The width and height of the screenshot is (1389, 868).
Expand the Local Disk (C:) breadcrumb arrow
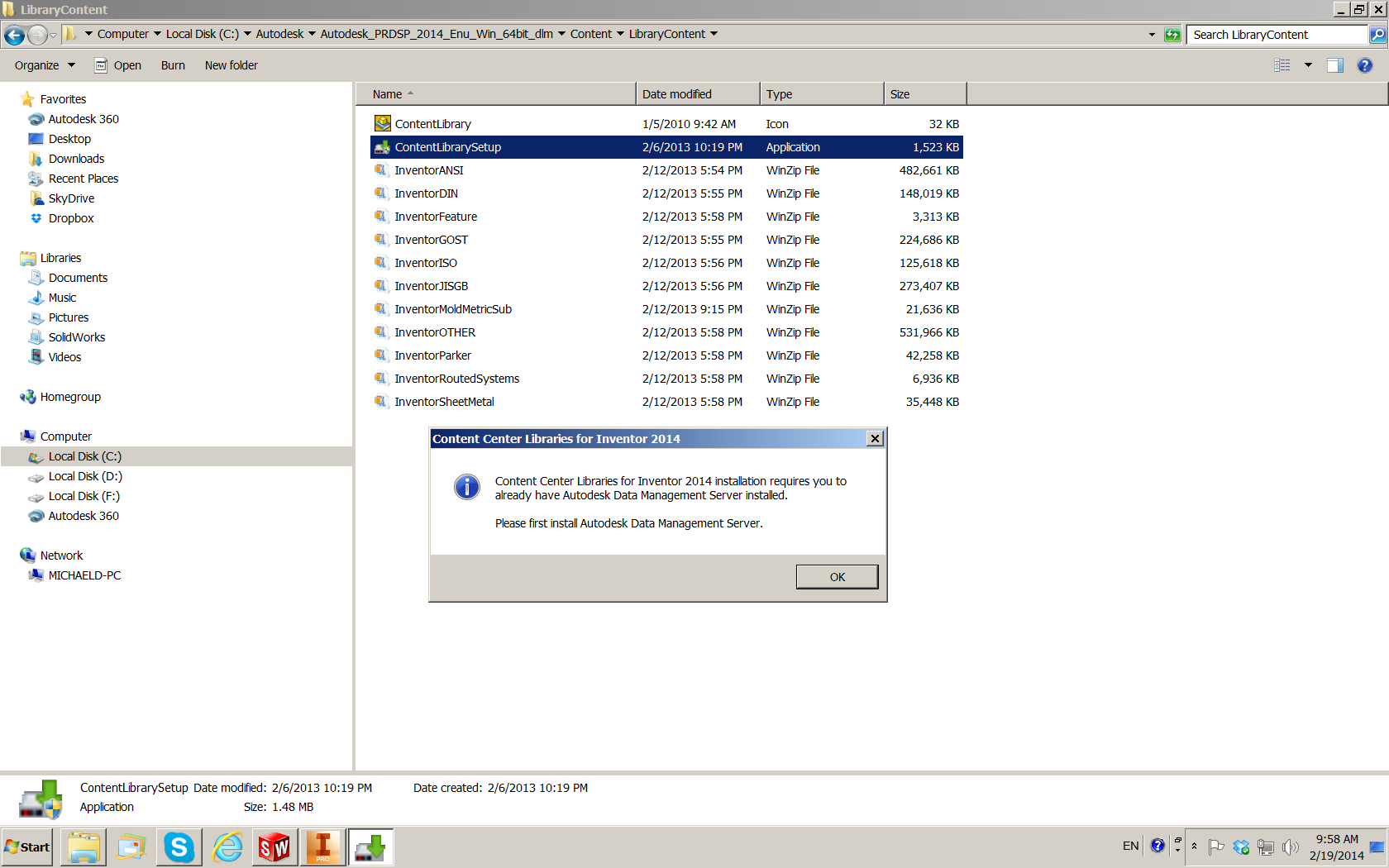coord(247,34)
